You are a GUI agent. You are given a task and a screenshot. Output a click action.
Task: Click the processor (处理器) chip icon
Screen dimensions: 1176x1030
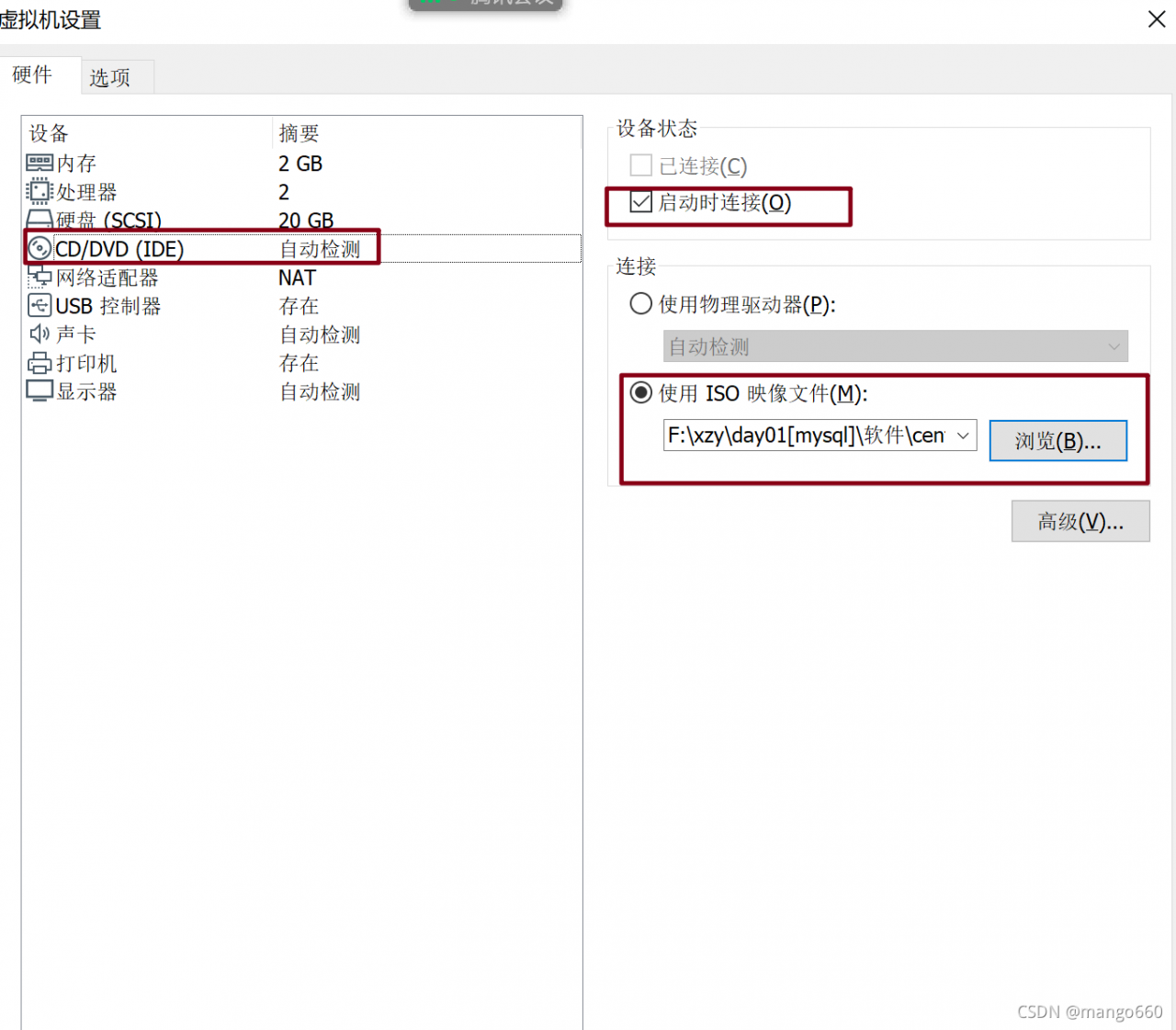(40, 191)
